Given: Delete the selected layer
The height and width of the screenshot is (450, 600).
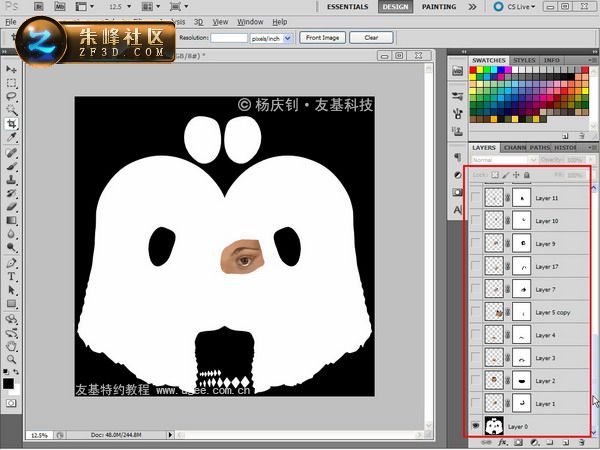Looking at the screenshot, I should point(581,442).
